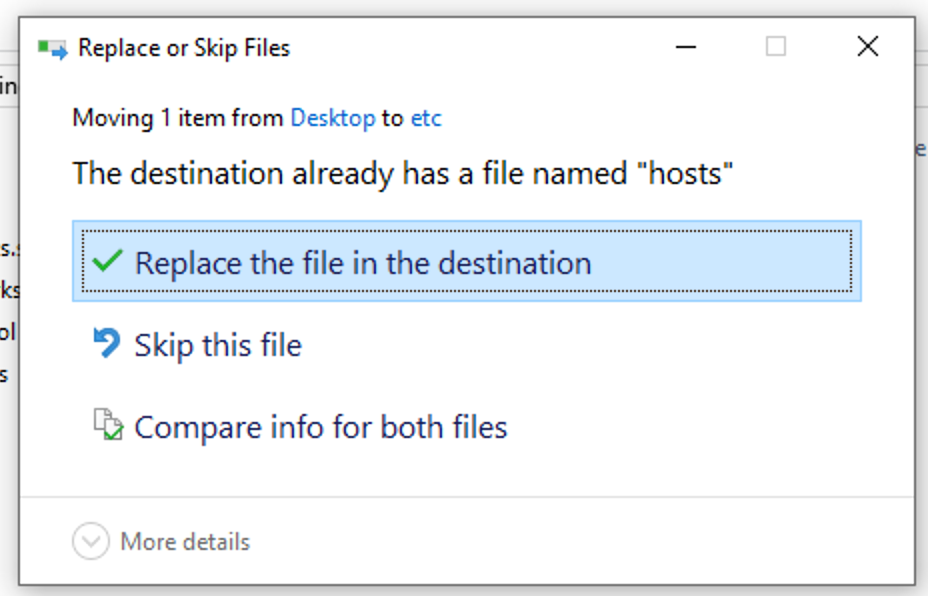Click the "Replace or Skip Files" title text
928x596 pixels.
tap(184, 48)
